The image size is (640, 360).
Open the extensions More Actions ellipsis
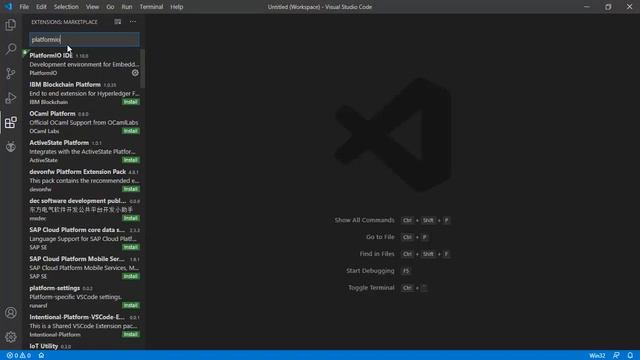pos(133,22)
